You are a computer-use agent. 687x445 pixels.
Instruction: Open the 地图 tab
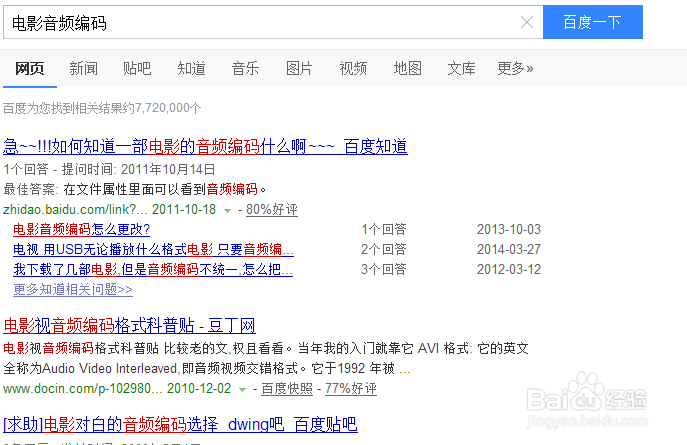(x=407, y=68)
